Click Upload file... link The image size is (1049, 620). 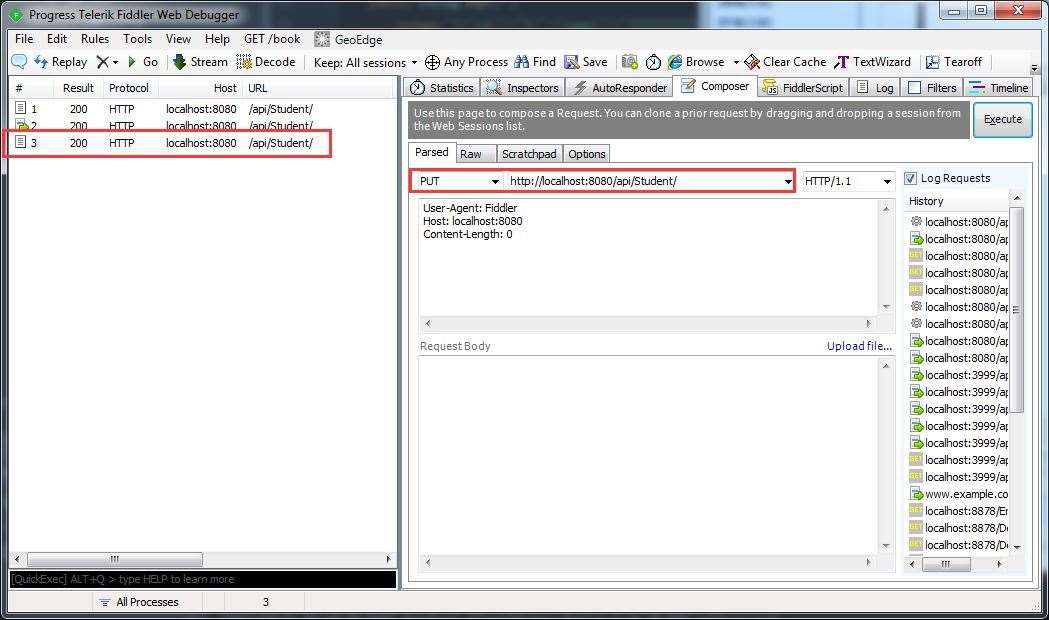(x=859, y=346)
